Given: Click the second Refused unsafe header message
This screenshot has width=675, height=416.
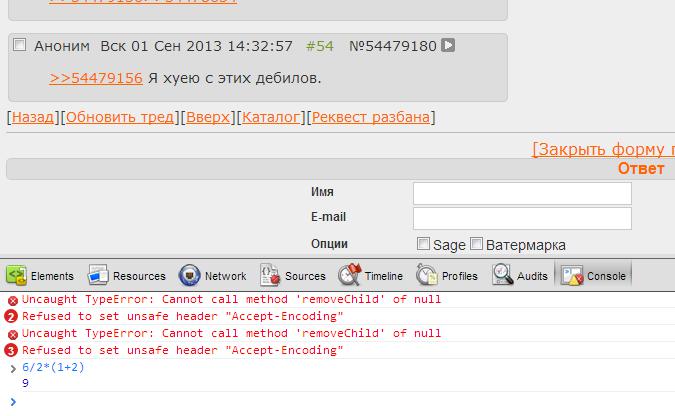Looking at the screenshot, I should [183, 350].
